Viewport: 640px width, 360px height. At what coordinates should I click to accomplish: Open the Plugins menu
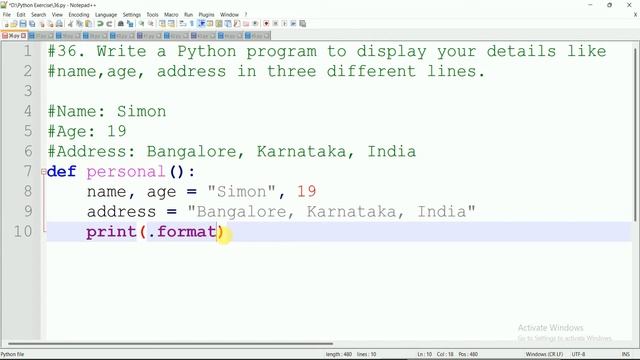206,14
